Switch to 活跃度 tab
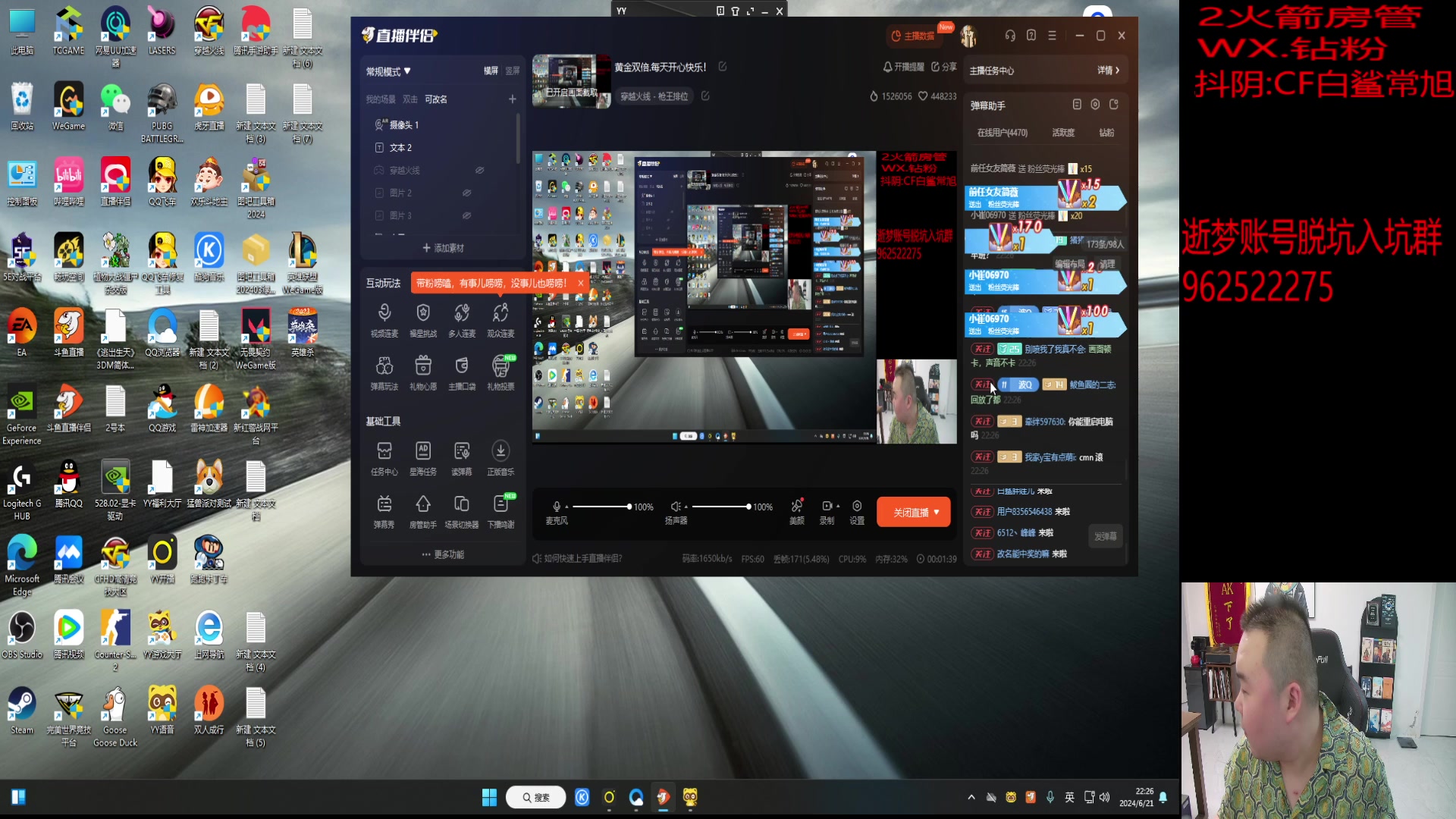This screenshot has height=819, width=1456. [x=1063, y=133]
